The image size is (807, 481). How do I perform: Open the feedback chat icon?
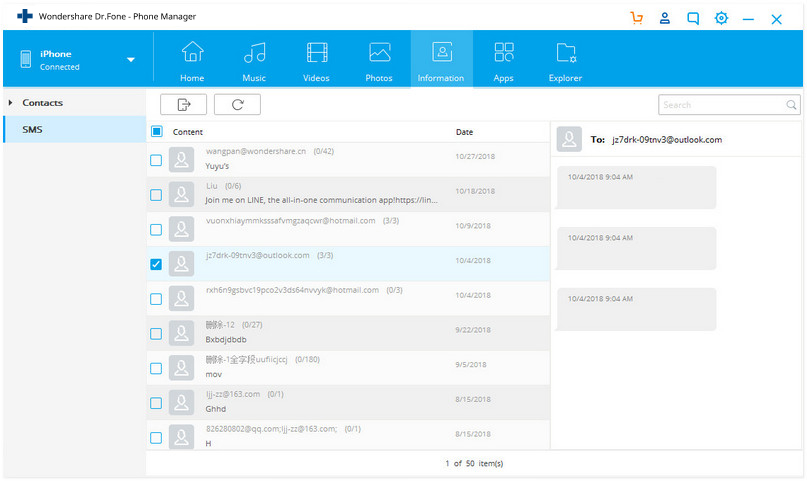[693, 19]
